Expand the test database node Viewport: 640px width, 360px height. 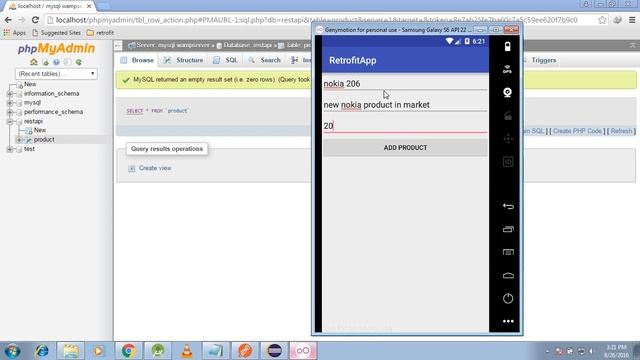[x=10, y=149]
